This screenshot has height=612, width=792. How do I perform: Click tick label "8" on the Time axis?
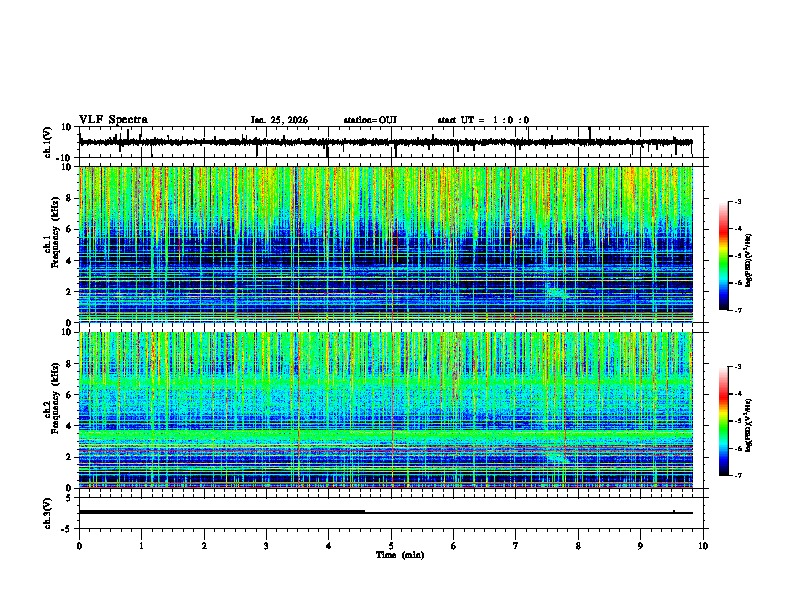(x=578, y=546)
